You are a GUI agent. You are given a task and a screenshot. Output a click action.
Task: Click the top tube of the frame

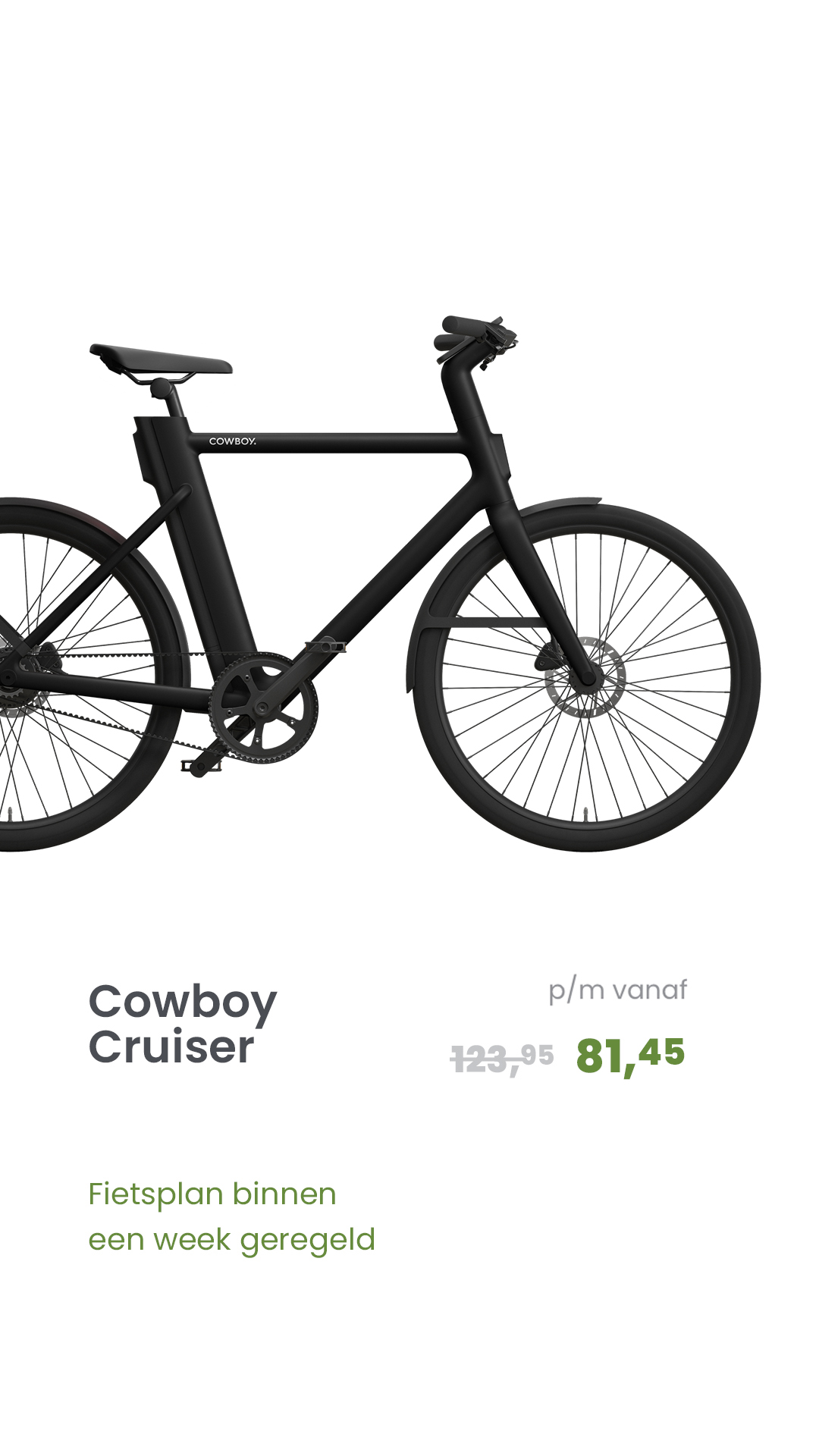click(x=326, y=443)
